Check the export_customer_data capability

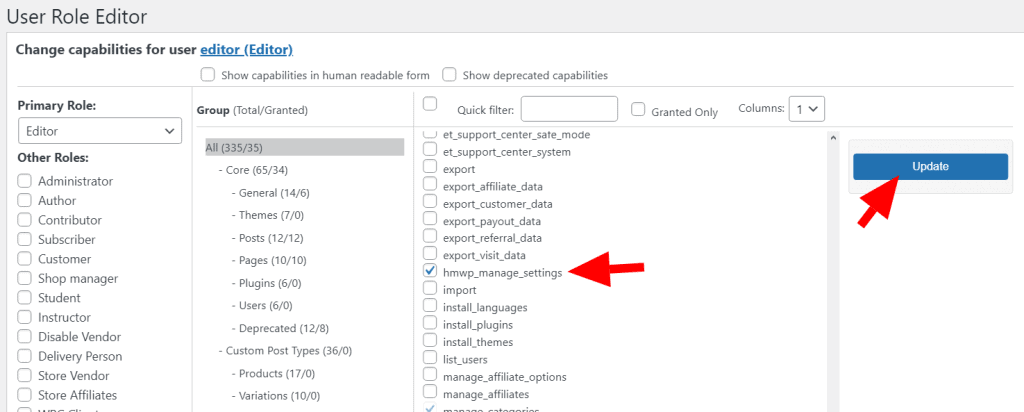tap(430, 201)
